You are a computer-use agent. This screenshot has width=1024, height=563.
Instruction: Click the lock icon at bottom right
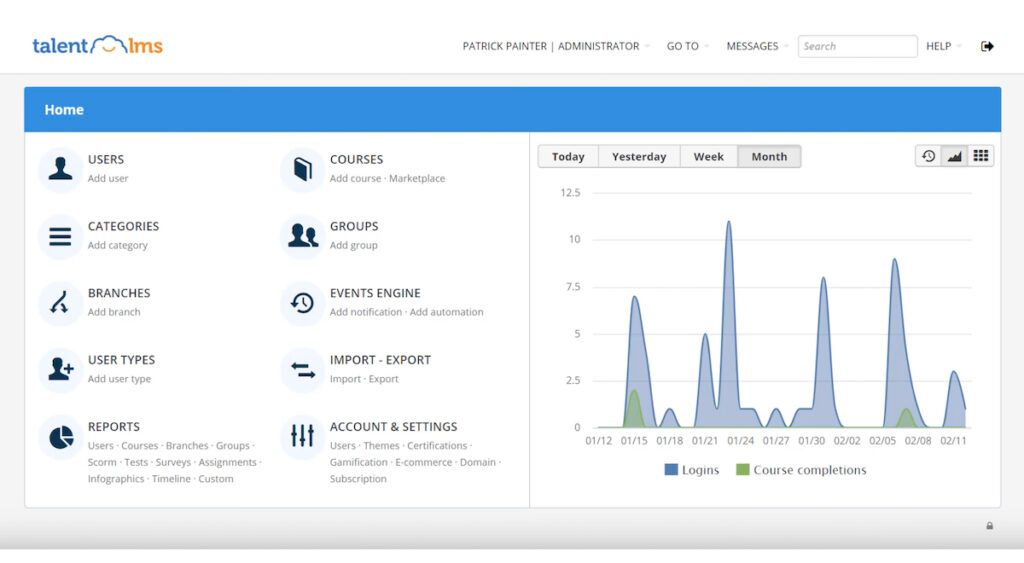point(989,526)
